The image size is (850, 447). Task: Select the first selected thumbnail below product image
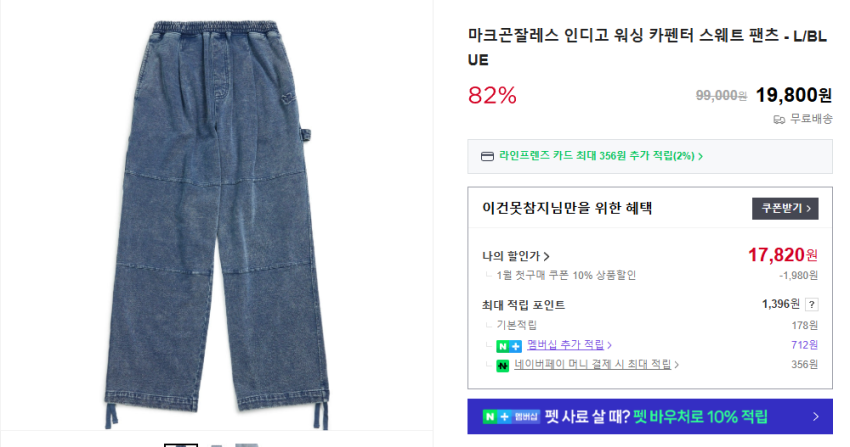181,445
